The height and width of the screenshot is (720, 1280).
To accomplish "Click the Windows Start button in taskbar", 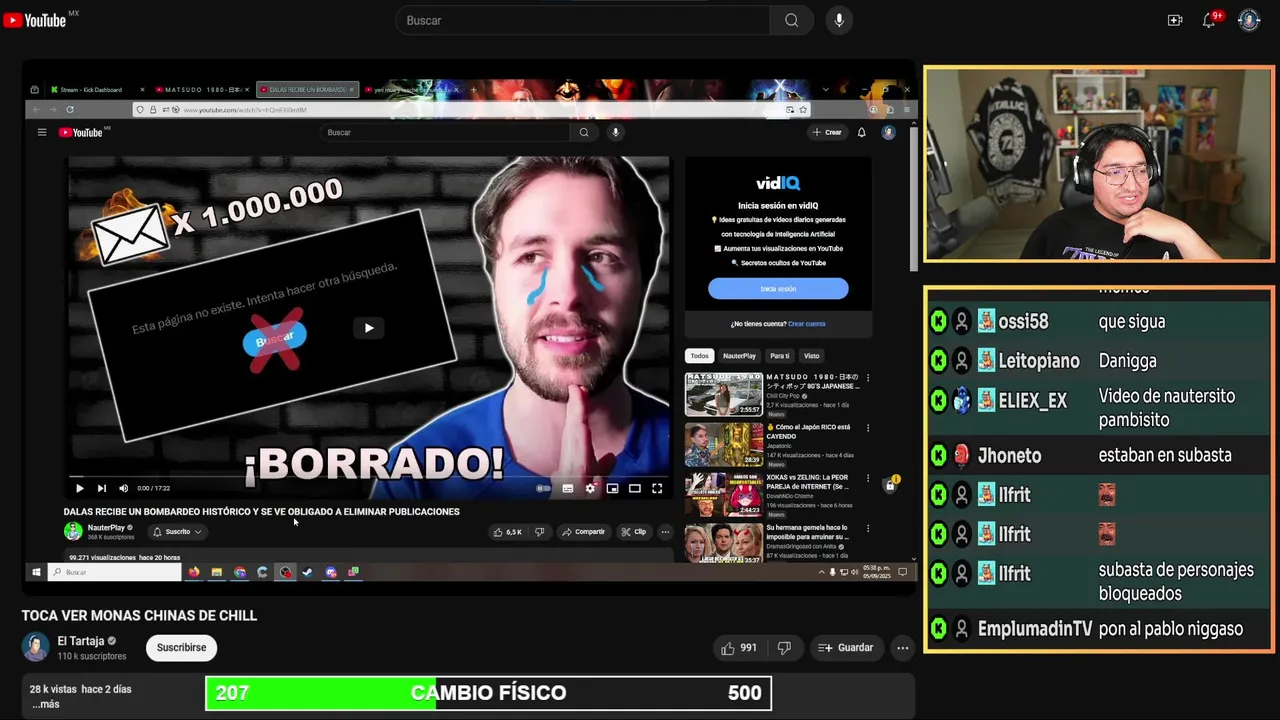I will point(36,572).
